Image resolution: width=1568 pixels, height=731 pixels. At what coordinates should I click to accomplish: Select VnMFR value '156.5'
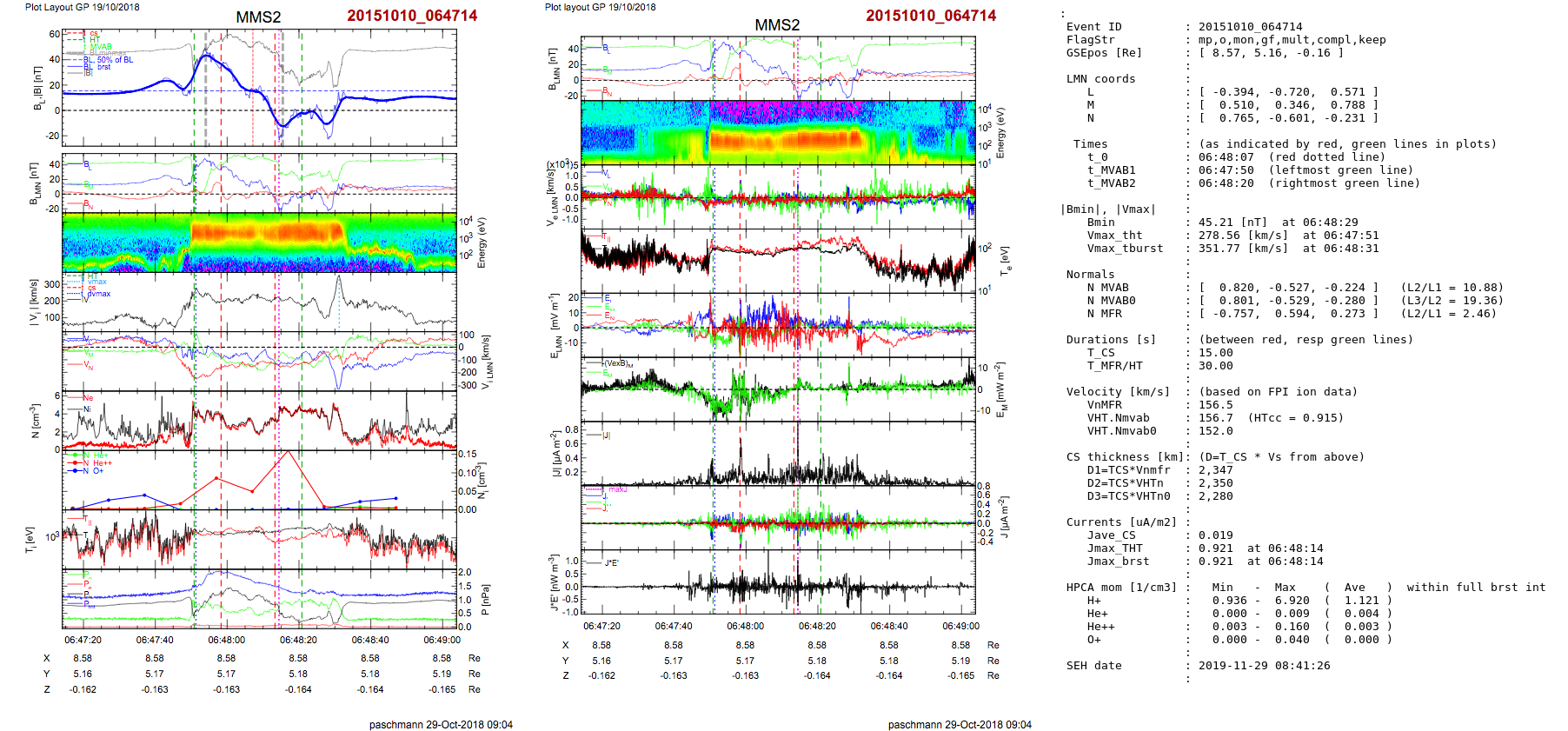click(x=1215, y=405)
